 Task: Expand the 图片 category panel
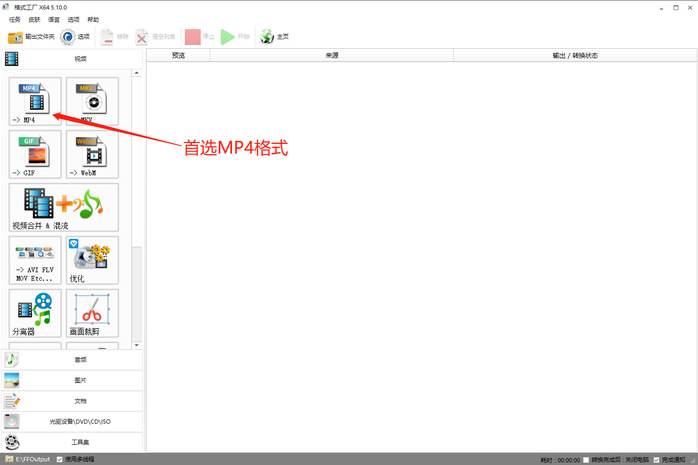coord(73,380)
